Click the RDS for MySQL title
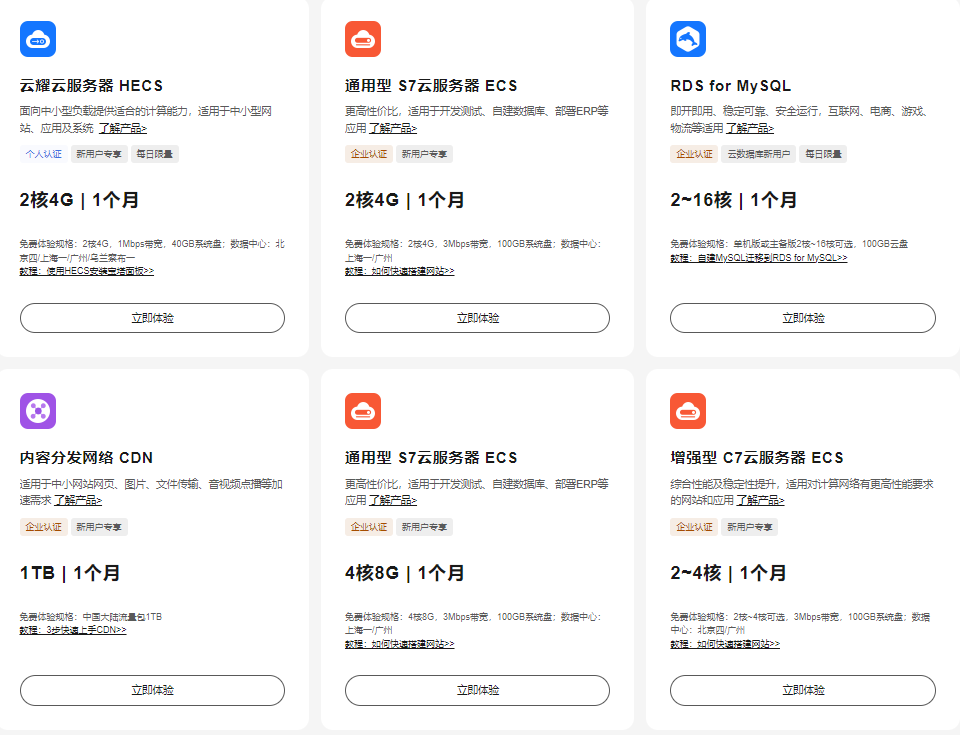The height and width of the screenshot is (735, 960). [x=730, y=86]
